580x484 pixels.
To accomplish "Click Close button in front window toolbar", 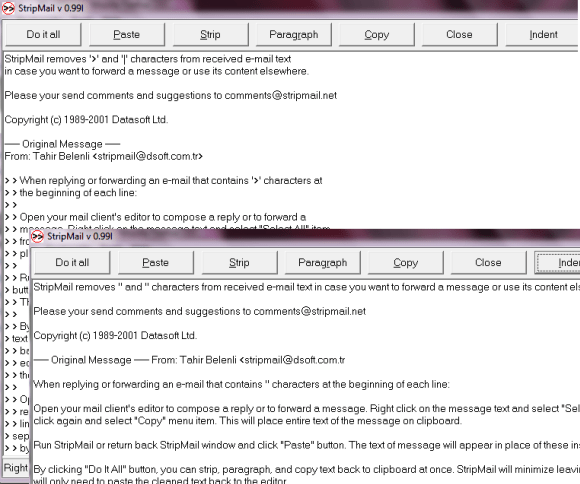I will [x=488, y=262].
